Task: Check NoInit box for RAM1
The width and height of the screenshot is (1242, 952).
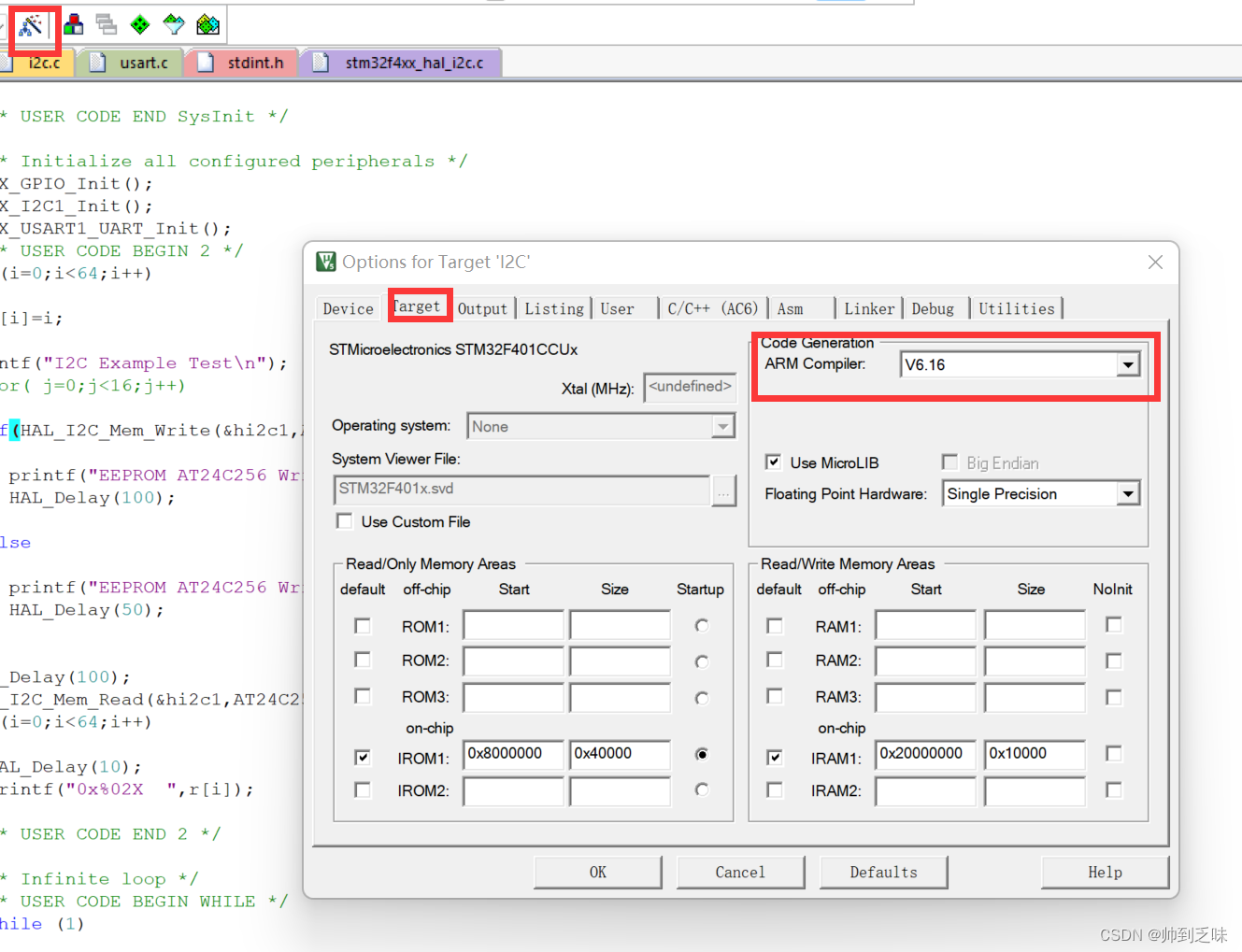Action: tap(1113, 624)
